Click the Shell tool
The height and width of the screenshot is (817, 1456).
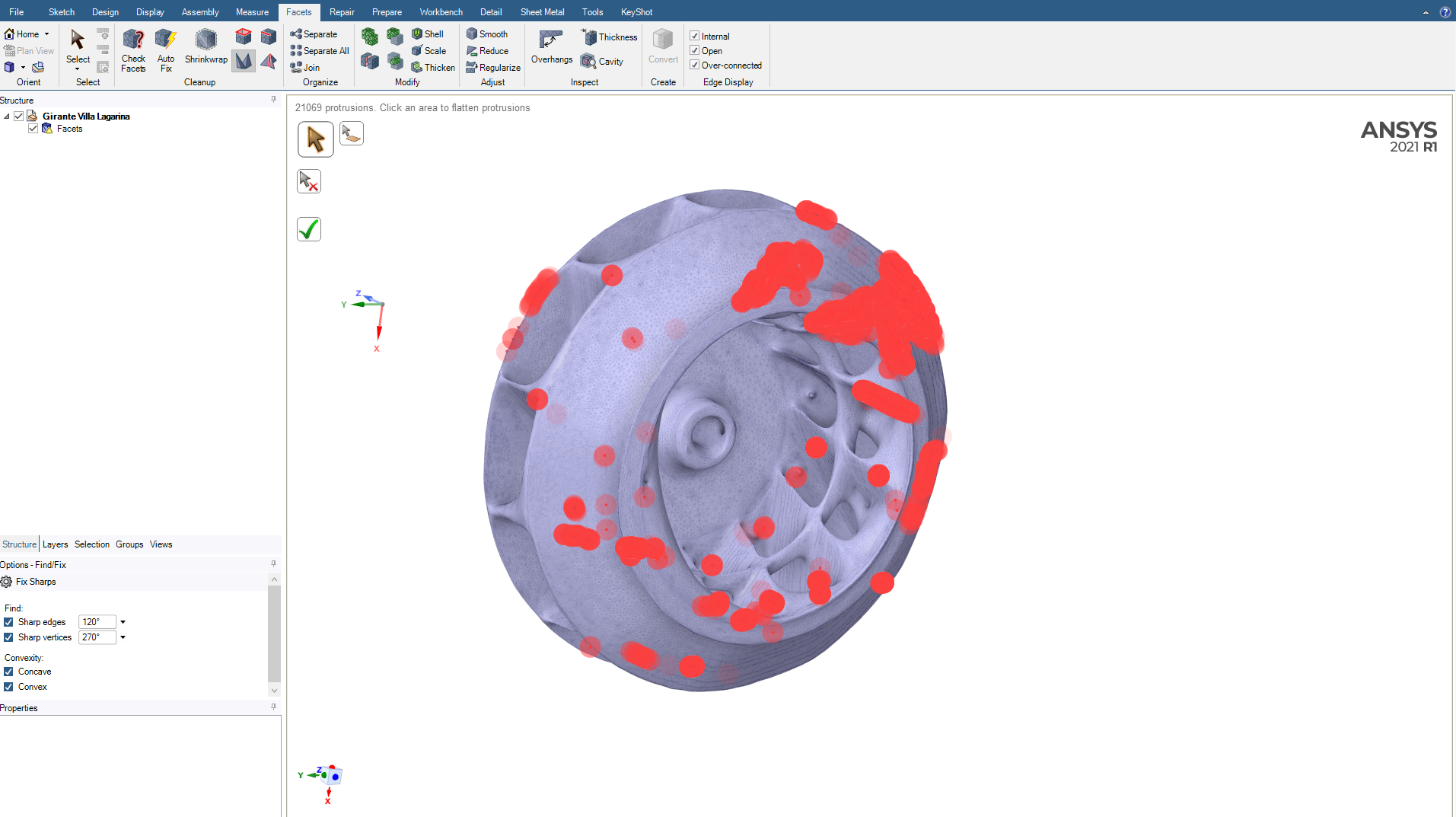[x=428, y=34]
